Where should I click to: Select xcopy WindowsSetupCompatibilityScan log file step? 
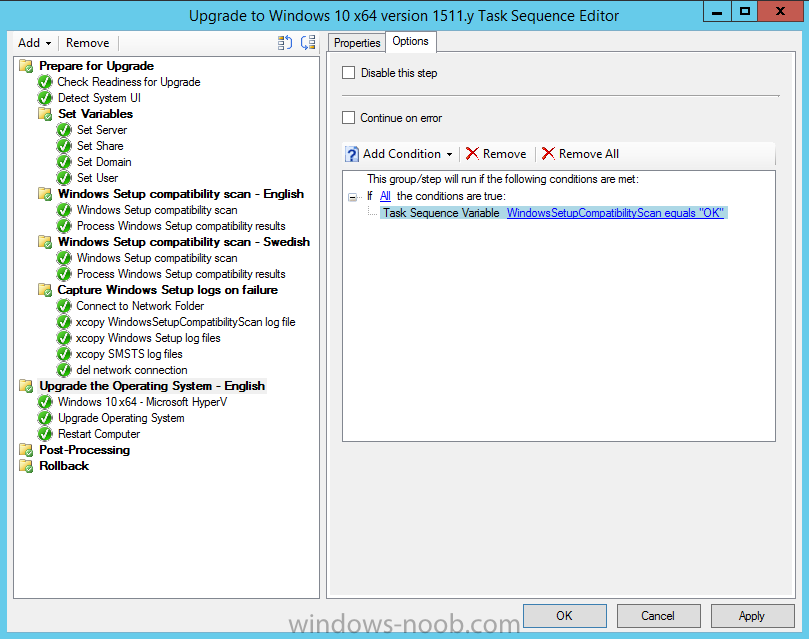(x=186, y=322)
